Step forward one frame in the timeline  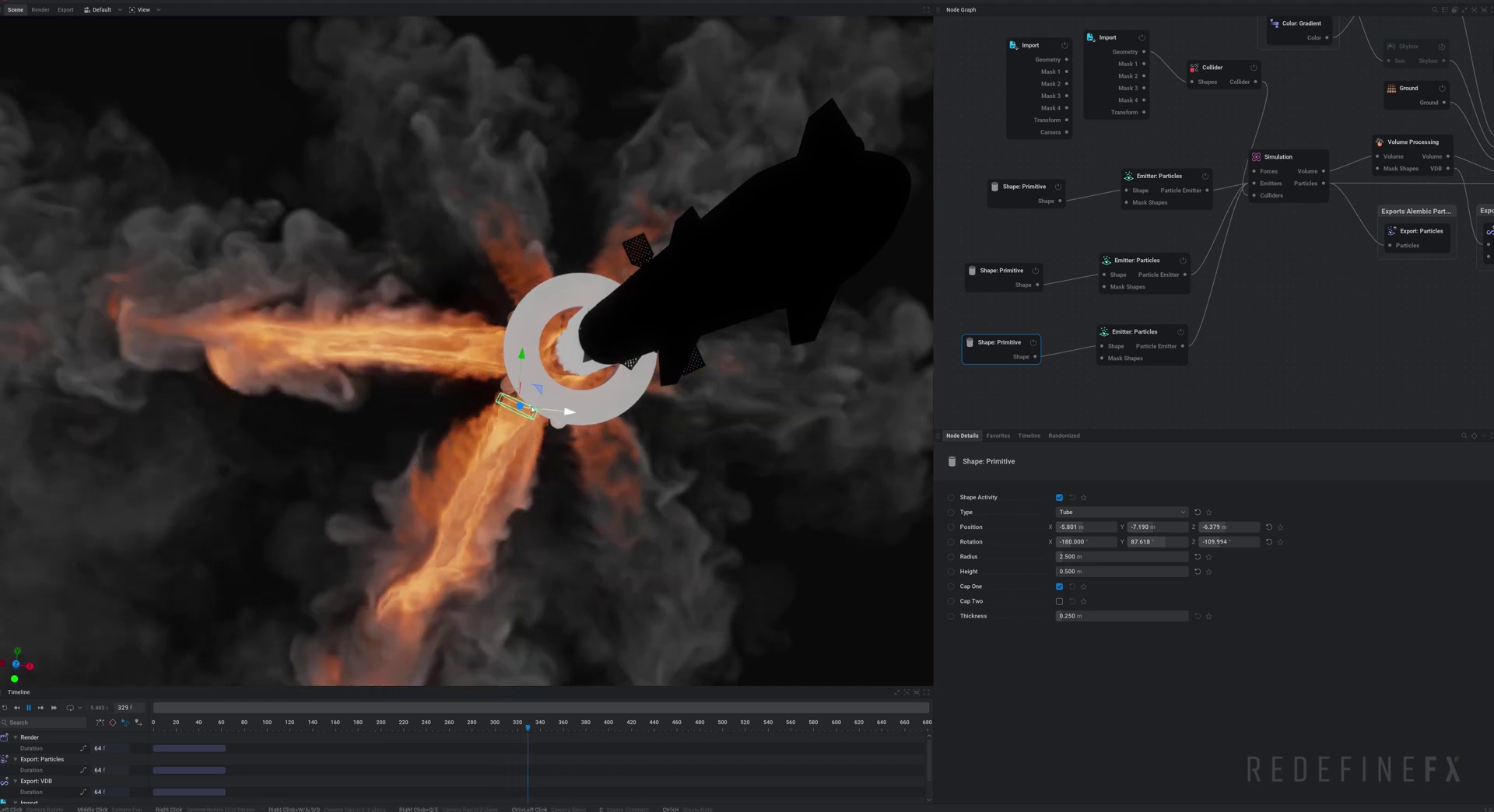41,708
